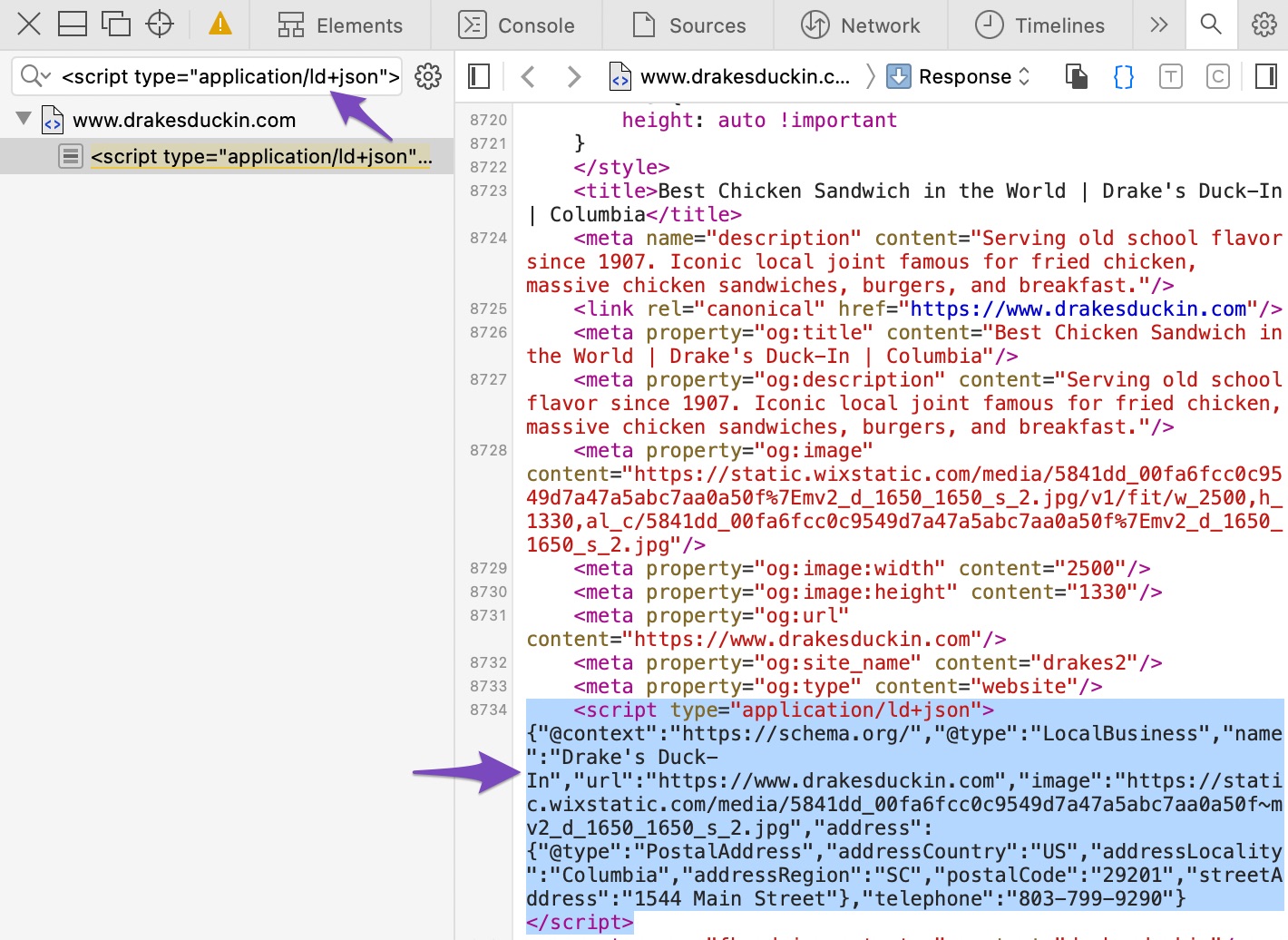Switch to the Console tab
This screenshot has width=1288, height=940.
pos(516,25)
